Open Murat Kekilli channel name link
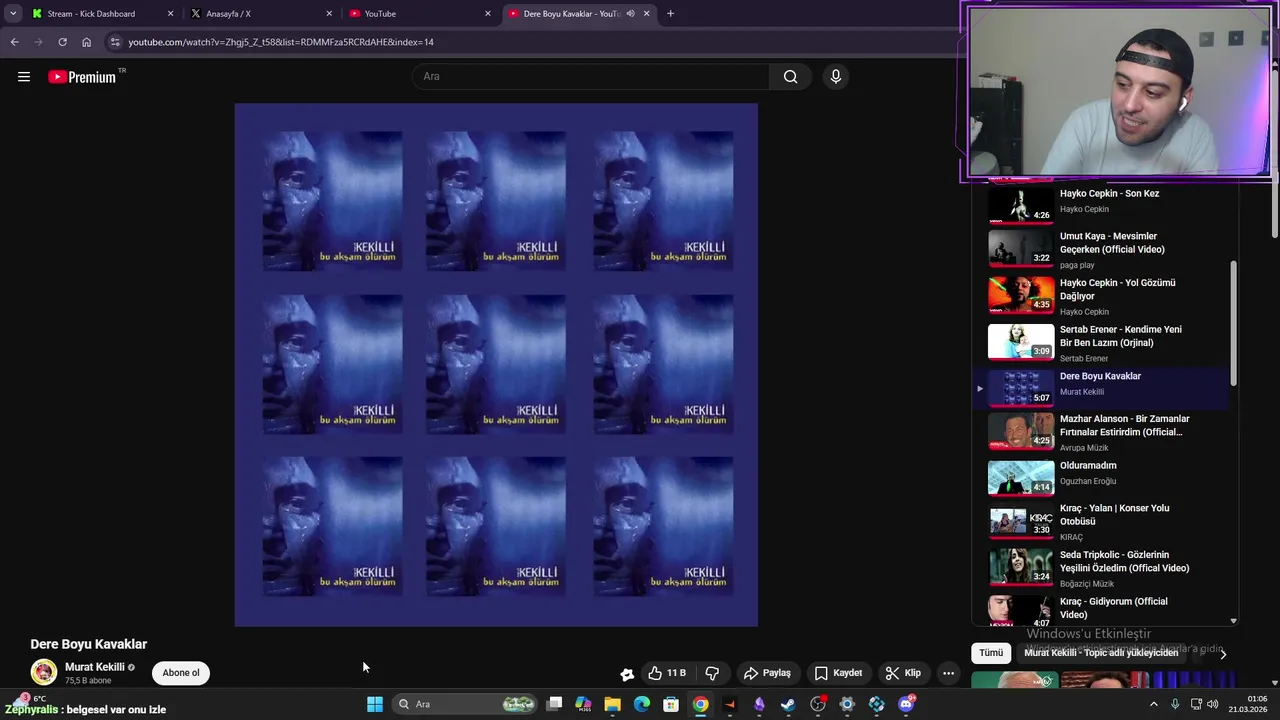 pyautogui.click(x=95, y=667)
